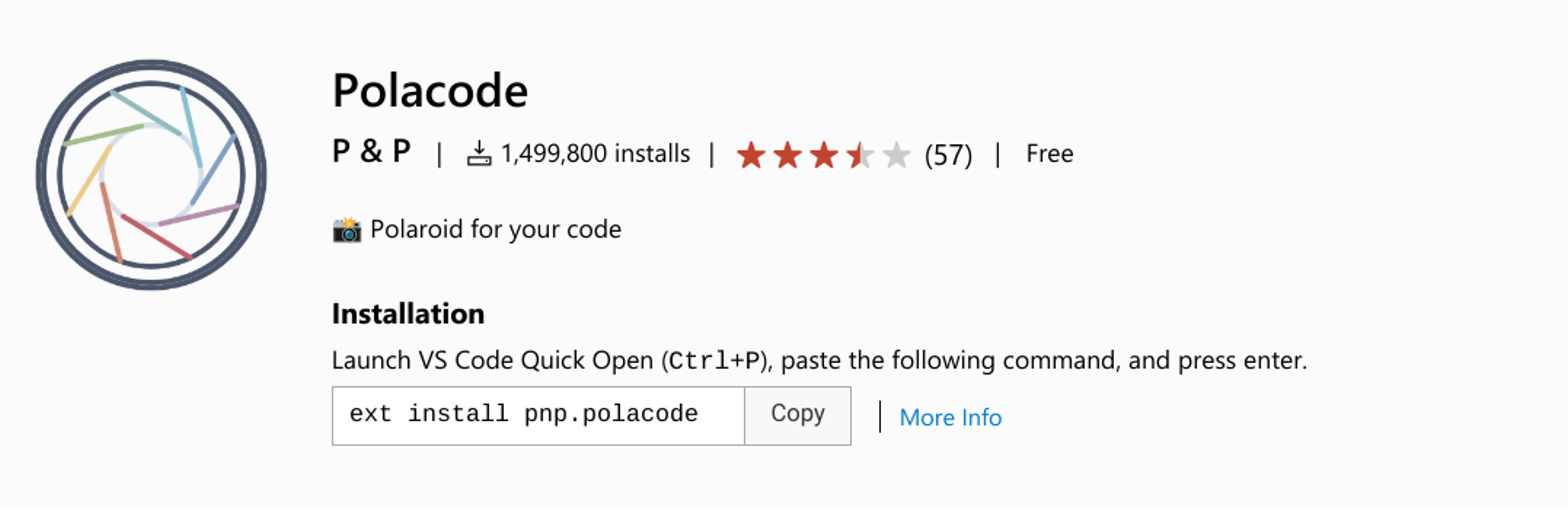Click the gray fifth rating star
The image size is (1568, 517).
tap(896, 155)
